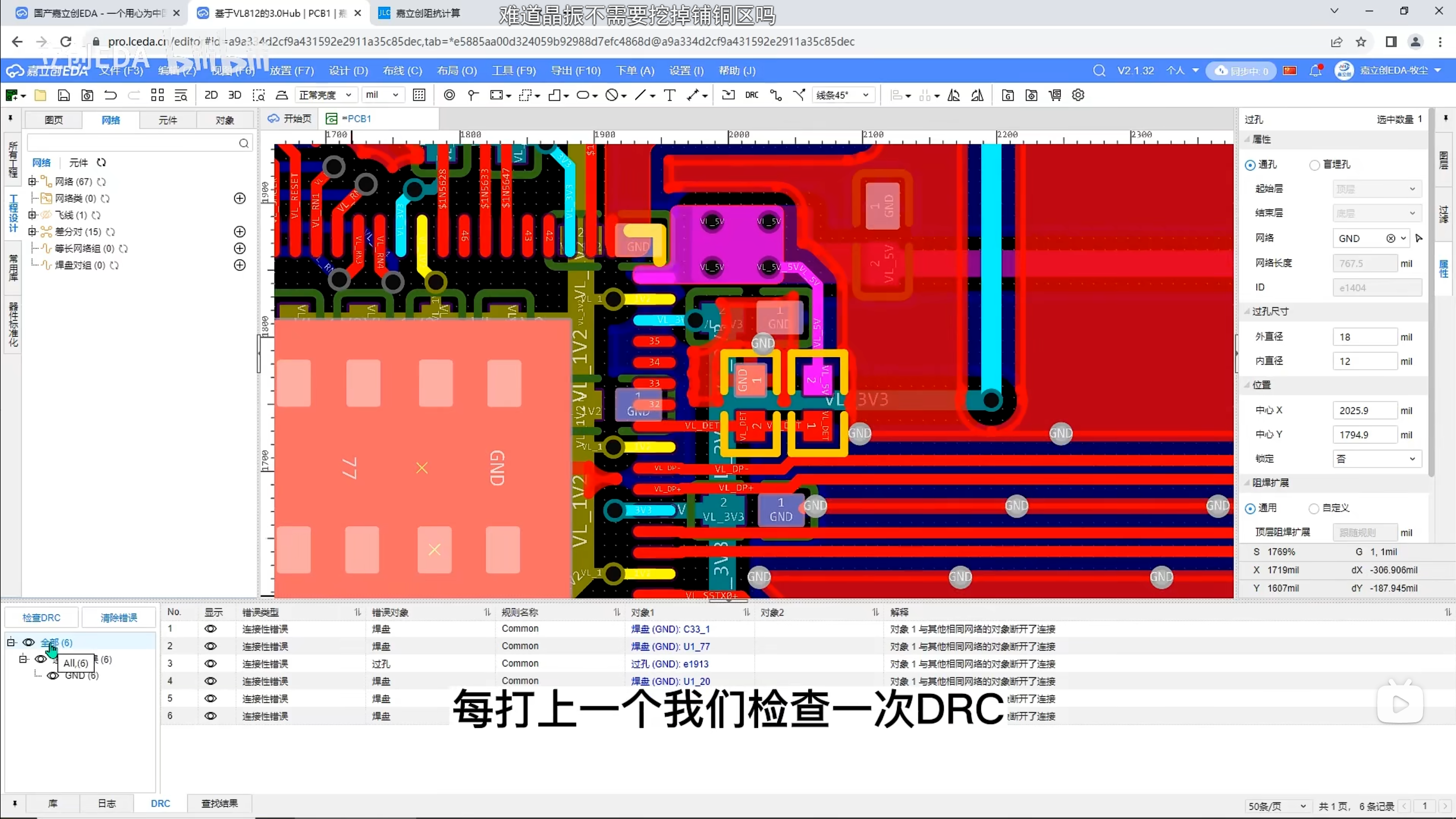Select the Text tool in toolbar
Viewport: 1456px width, 819px height.
(x=669, y=95)
